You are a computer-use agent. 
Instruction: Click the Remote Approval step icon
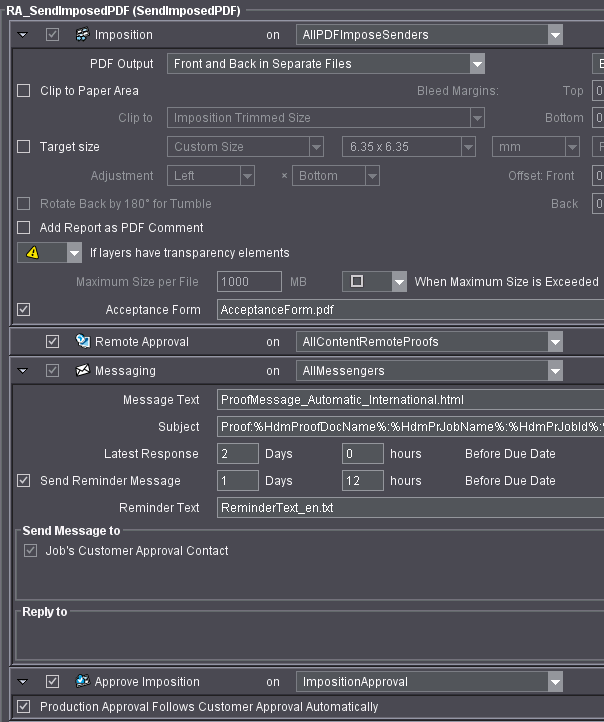click(x=82, y=342)
